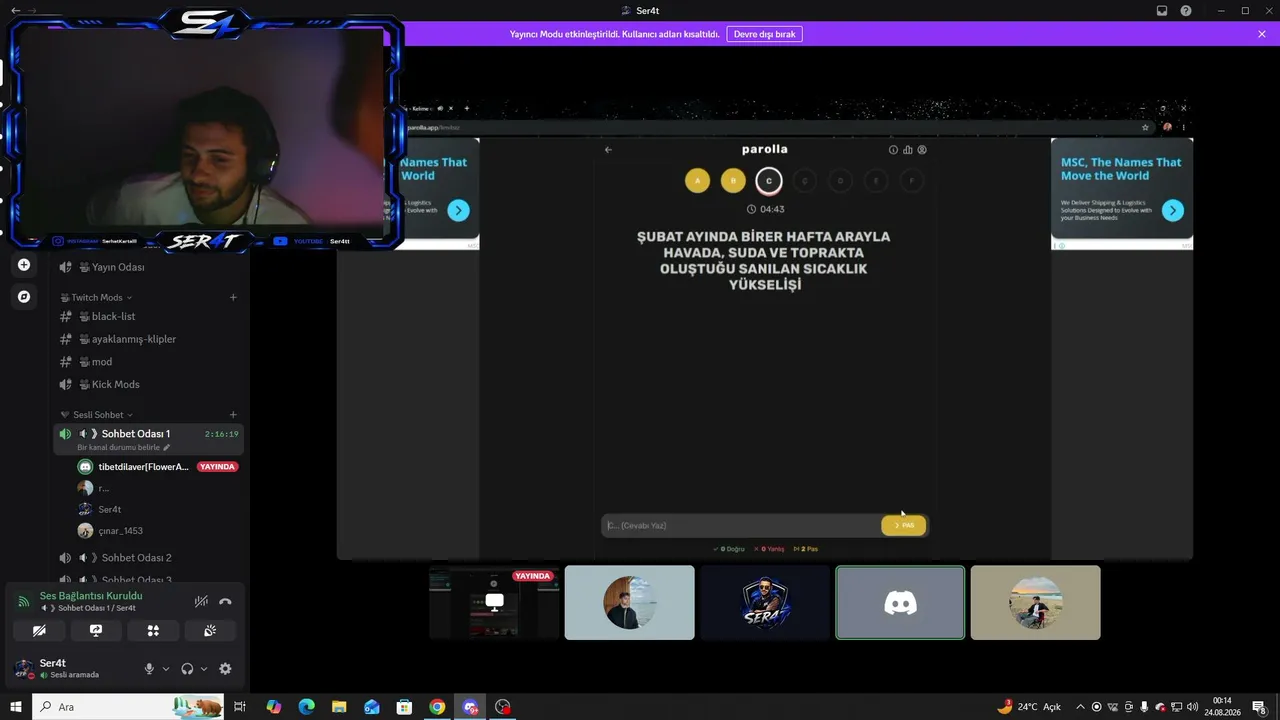Open screen share button in voice panel
Viewport: 1280px width, 720px height.
click(96, 631)
